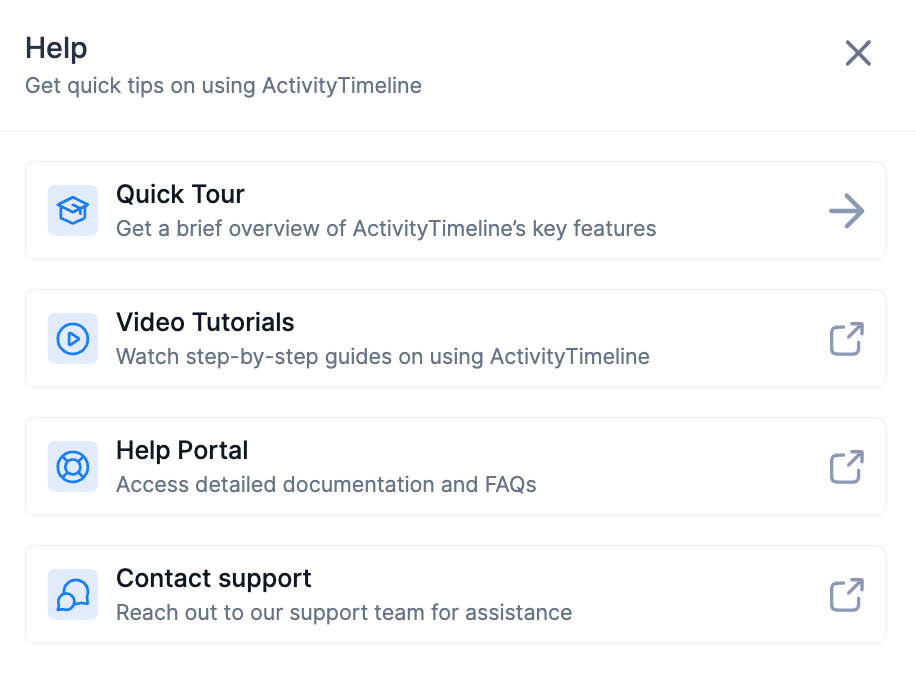Viewport: 916px width, 674px height.
Task: Click empty space inside the Help Portal card
Action: click(680, 466)
